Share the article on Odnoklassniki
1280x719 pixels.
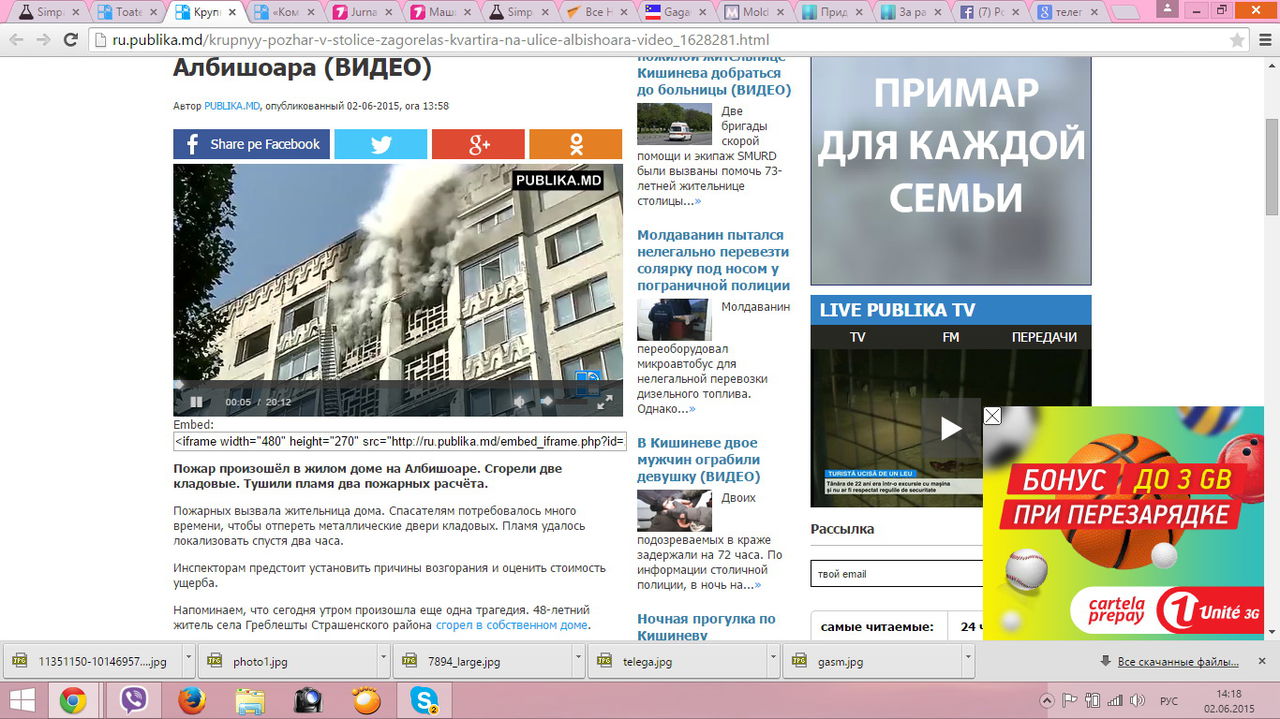(575, 144)
